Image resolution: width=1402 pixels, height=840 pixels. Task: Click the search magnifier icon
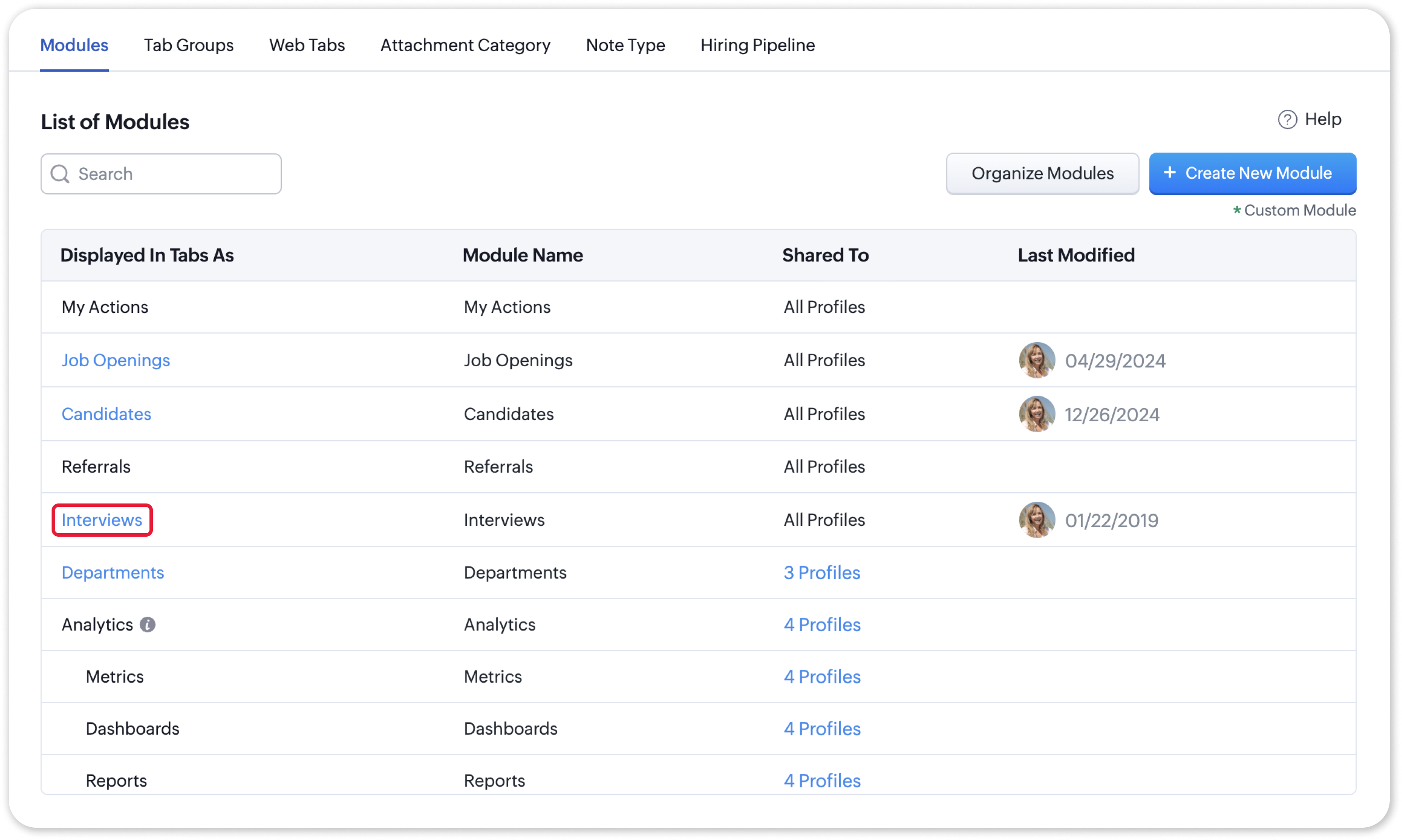pos(60,174)
